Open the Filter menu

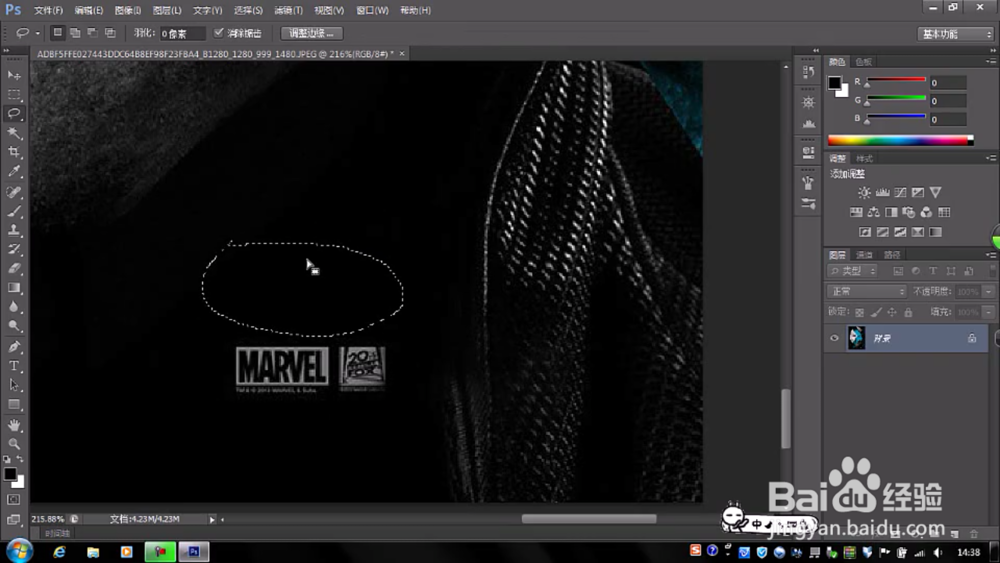tap(288, 10)
